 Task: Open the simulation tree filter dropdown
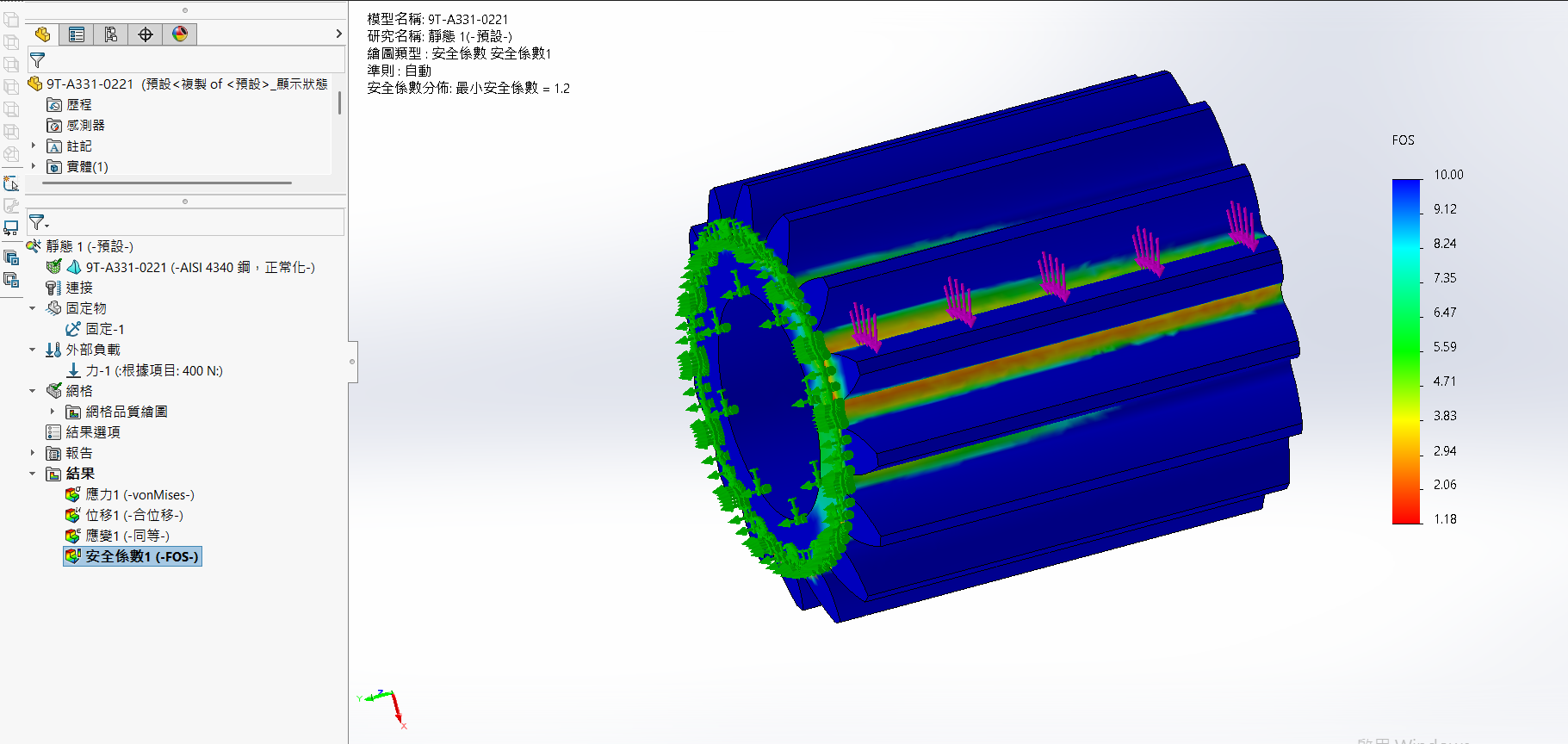point(40,223)
